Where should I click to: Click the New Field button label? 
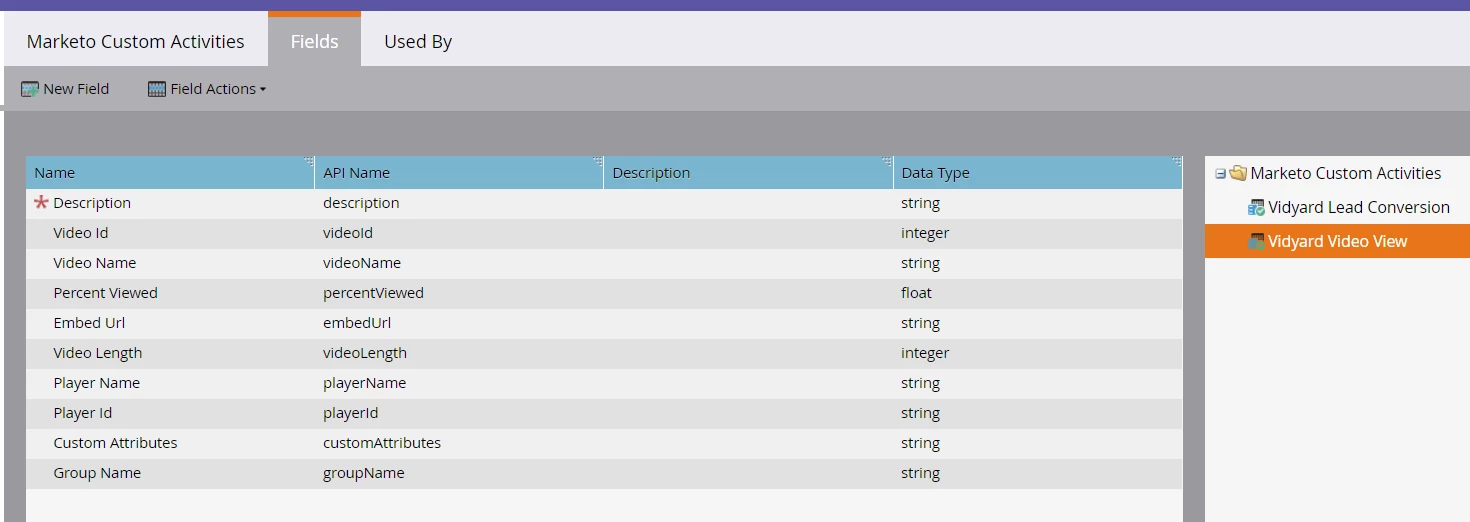(x=76, y=89)
